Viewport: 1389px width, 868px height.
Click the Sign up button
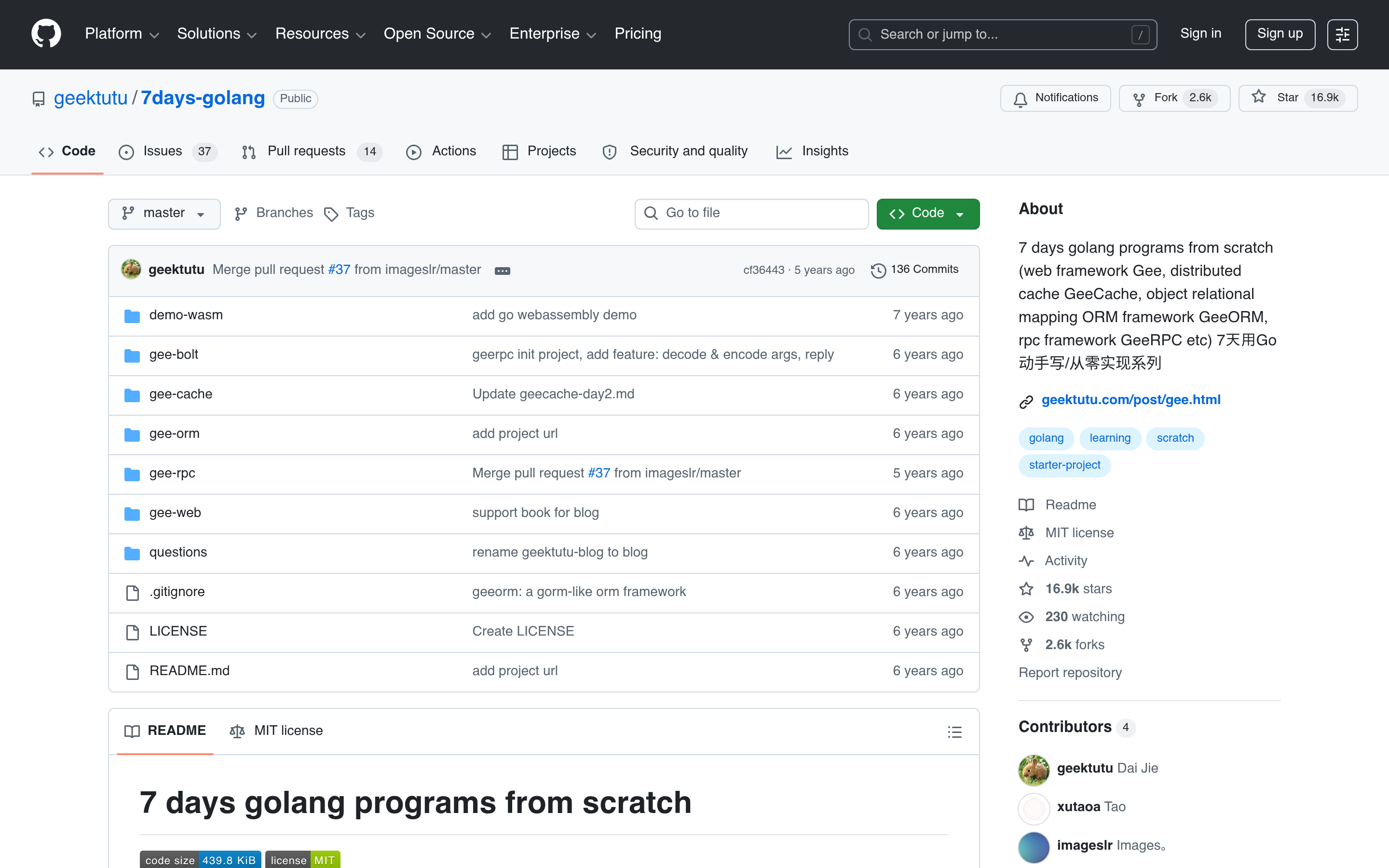1280,34
